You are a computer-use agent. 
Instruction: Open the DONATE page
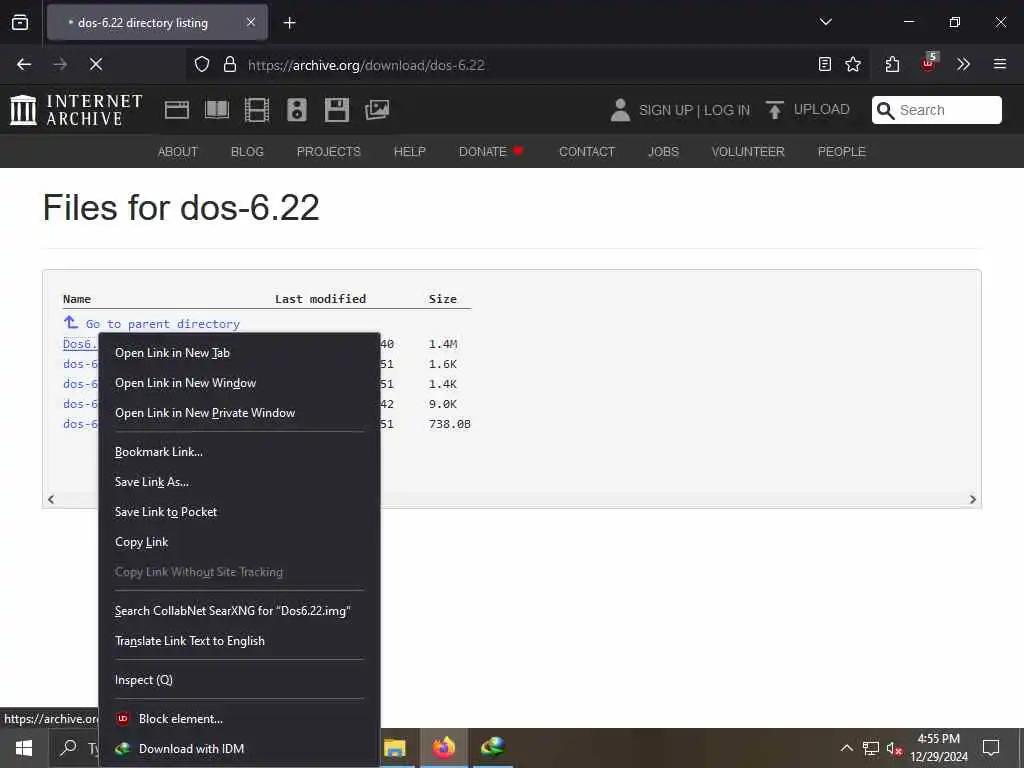click(491, 152)
